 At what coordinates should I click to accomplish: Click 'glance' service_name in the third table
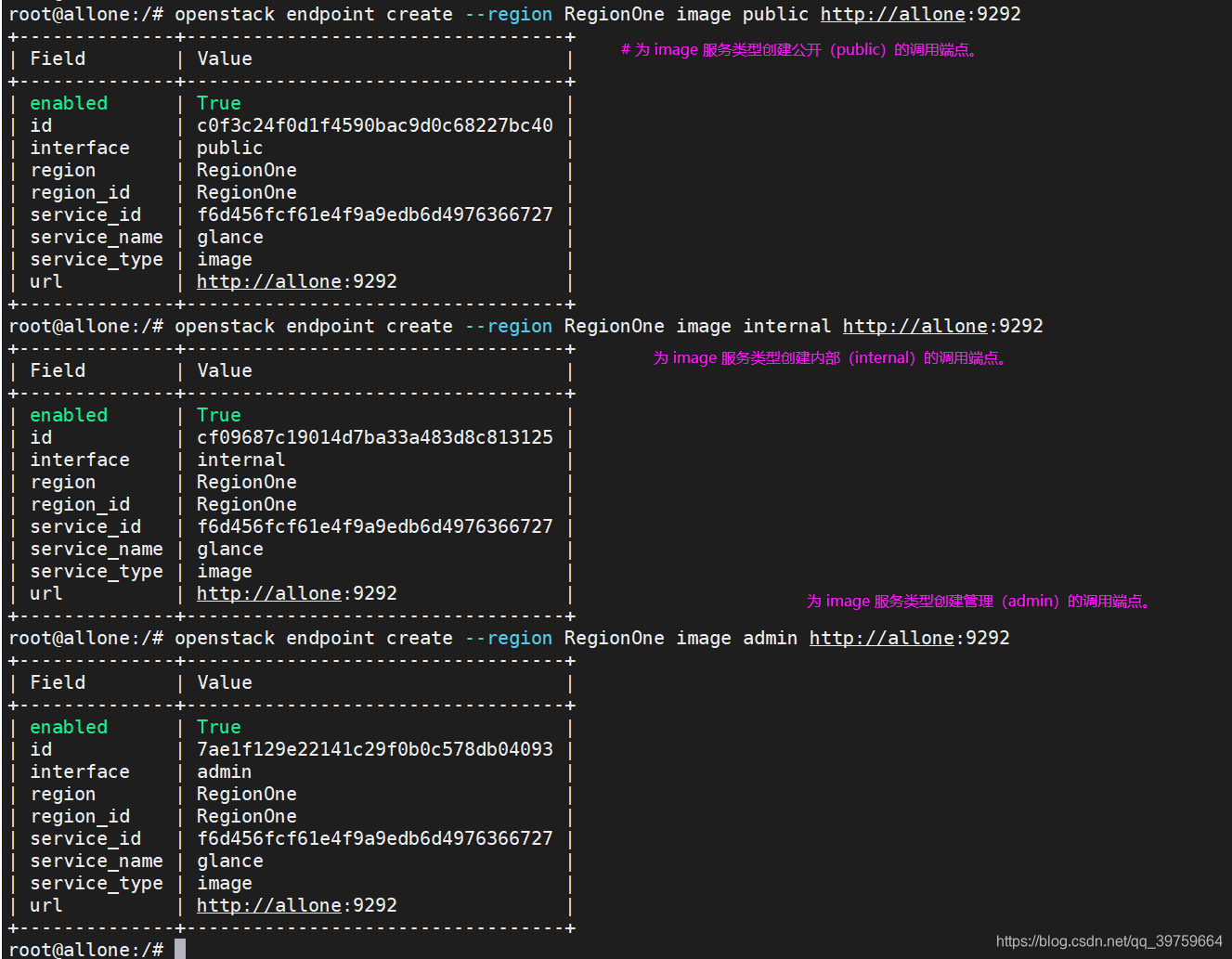click(x=230, y=862)
